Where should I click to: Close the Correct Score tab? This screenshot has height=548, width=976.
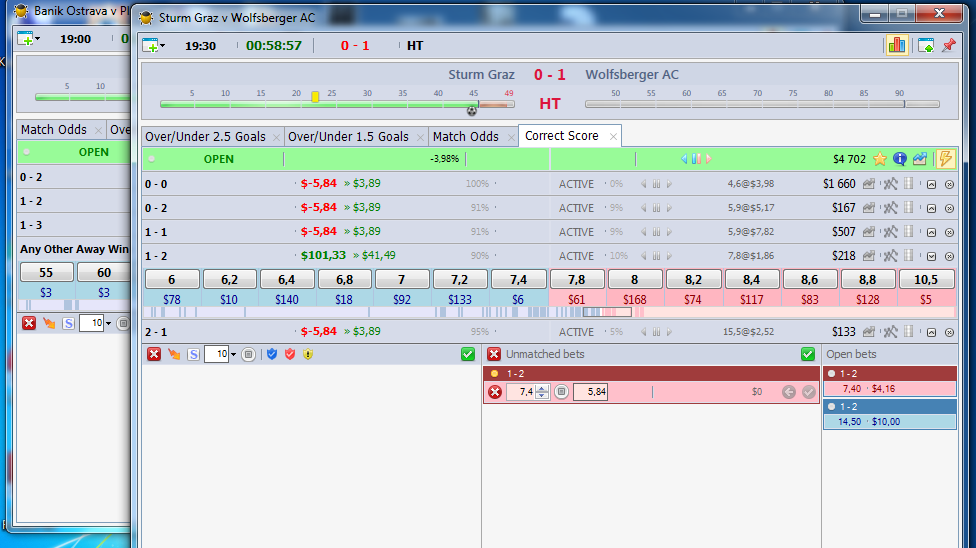point(613,136)
